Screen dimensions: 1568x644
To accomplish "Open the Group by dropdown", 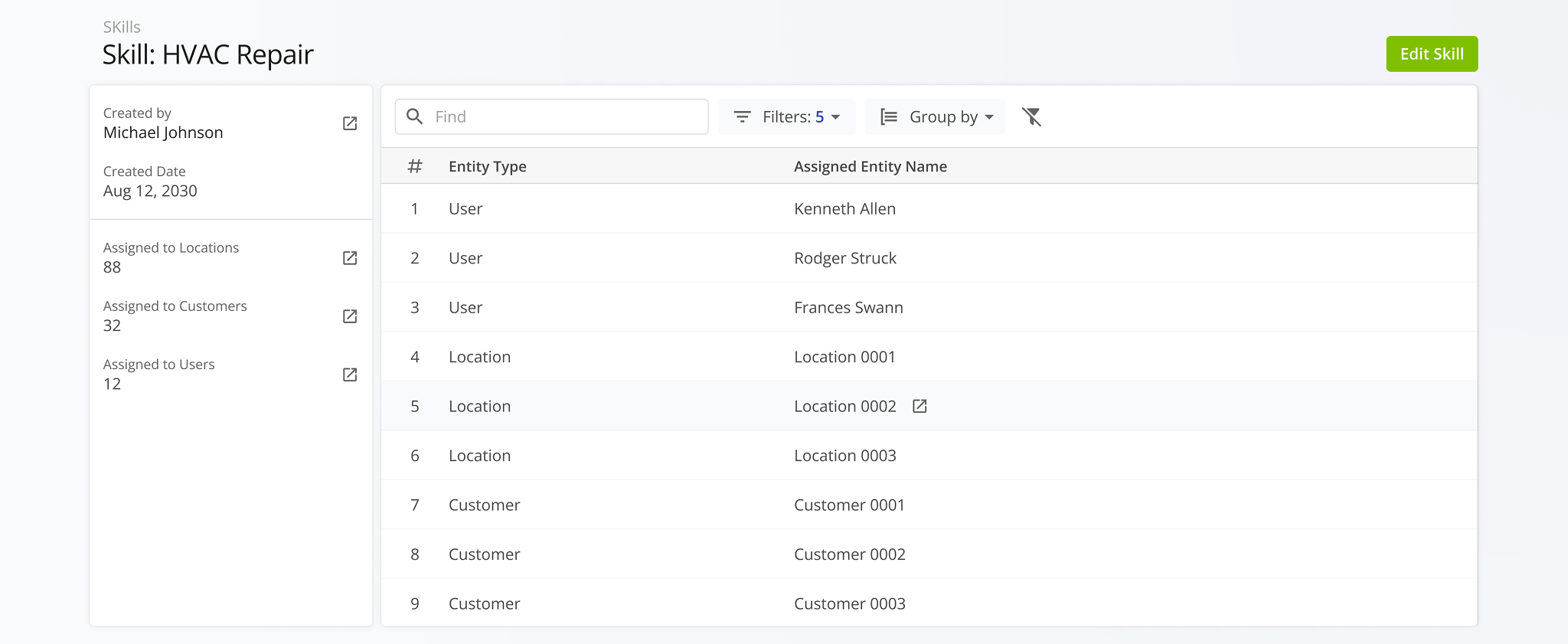I will click(935, 117).
